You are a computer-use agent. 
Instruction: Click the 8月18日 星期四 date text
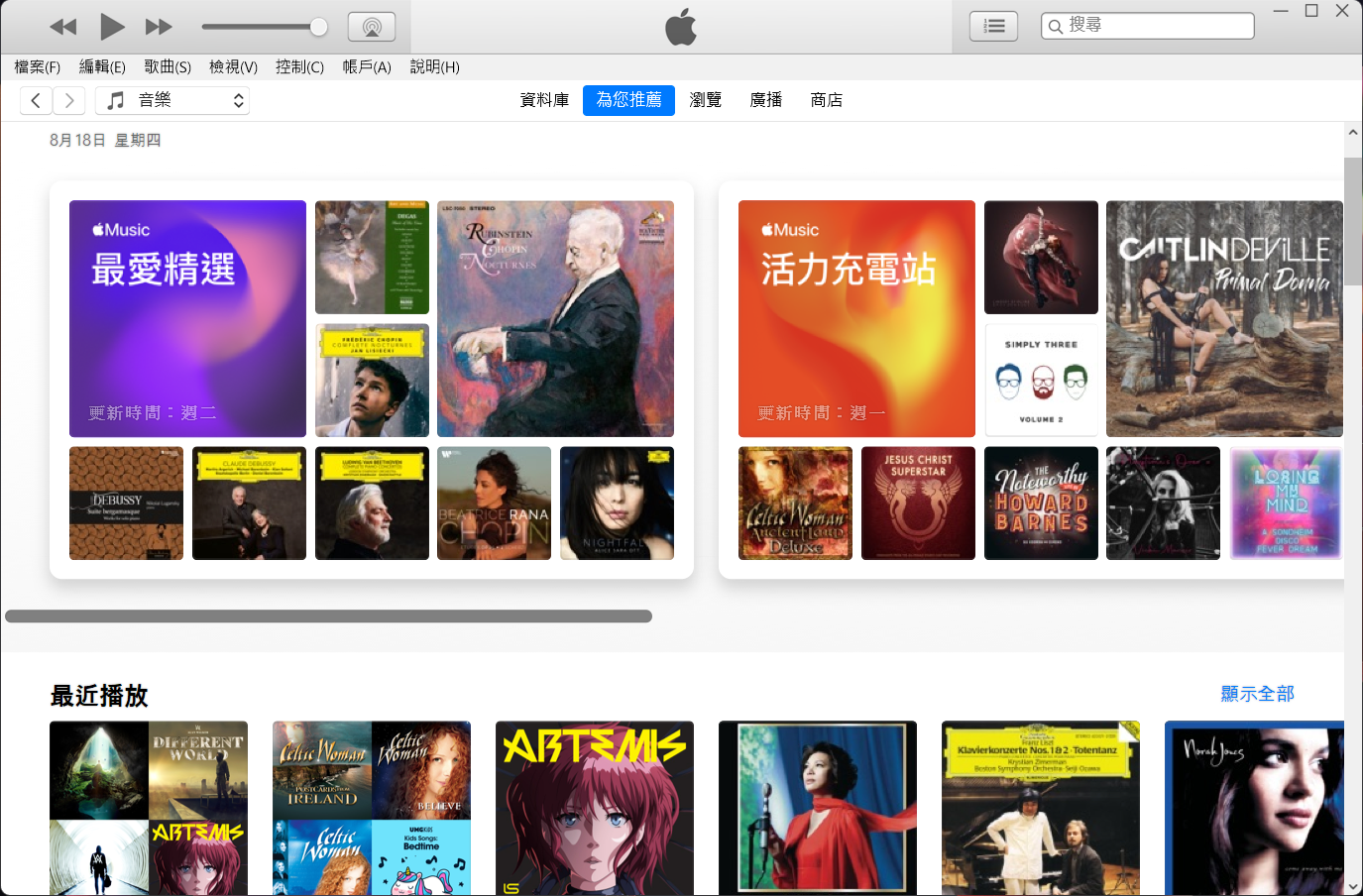coord(105,141)
